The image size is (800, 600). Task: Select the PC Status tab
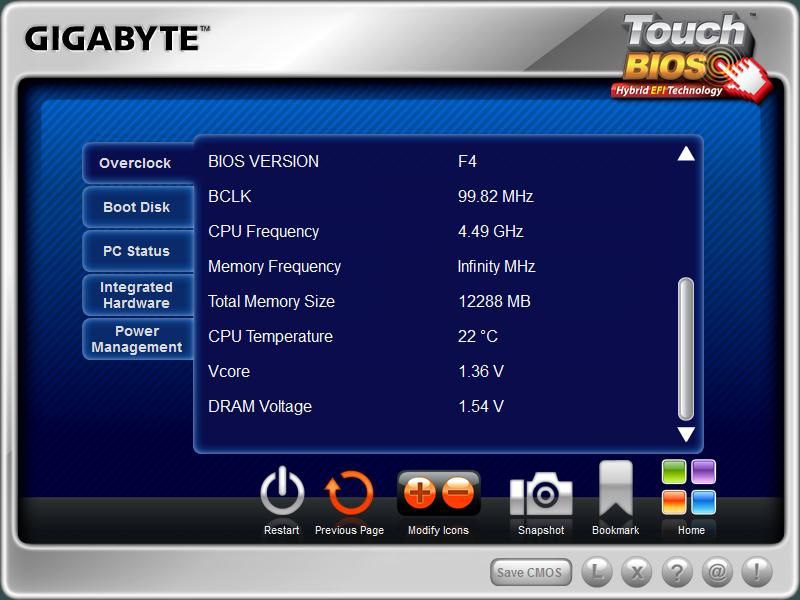click(138, 251)
